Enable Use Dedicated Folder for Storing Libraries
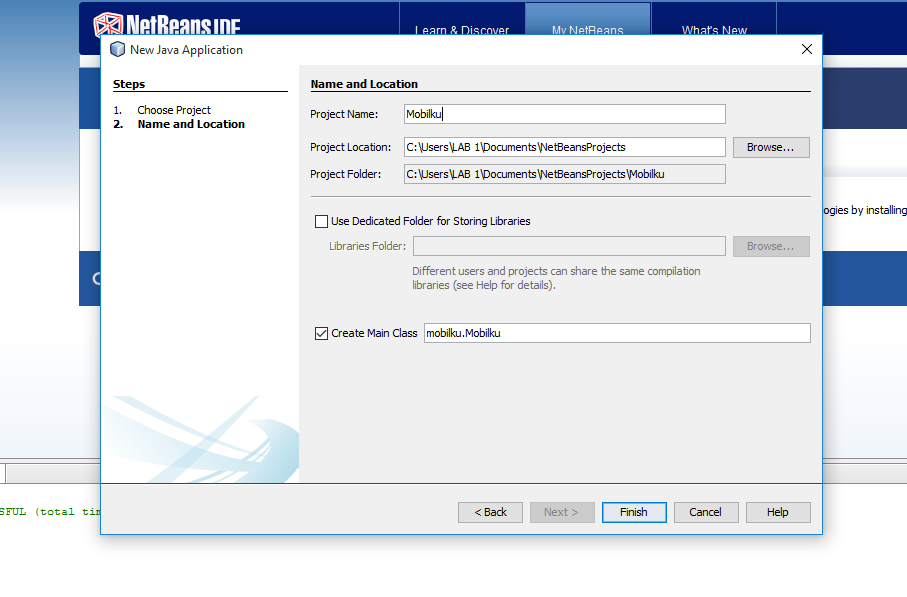907x597 pixels. tap(321, 222)
